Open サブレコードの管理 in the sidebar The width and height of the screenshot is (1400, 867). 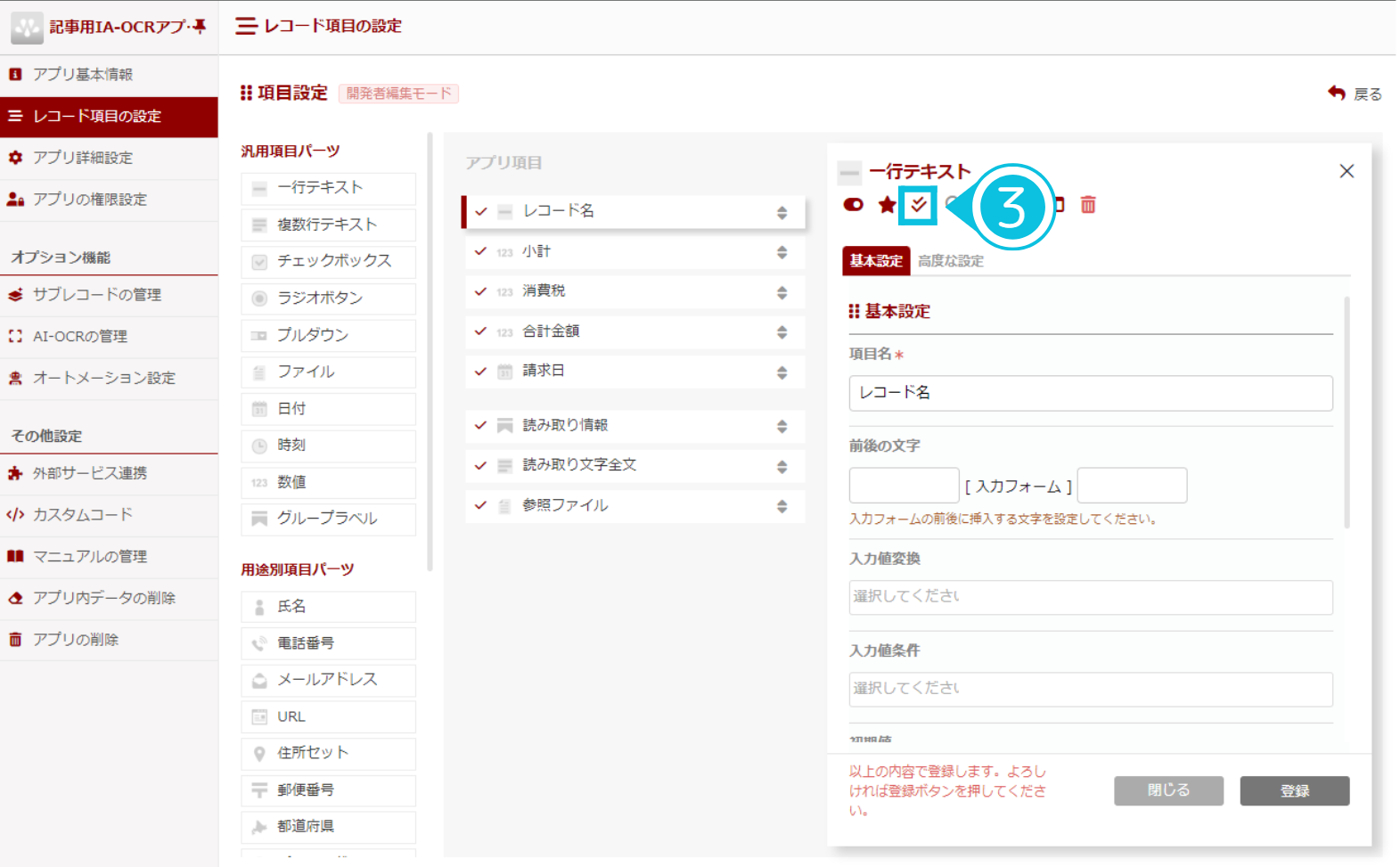109,295
